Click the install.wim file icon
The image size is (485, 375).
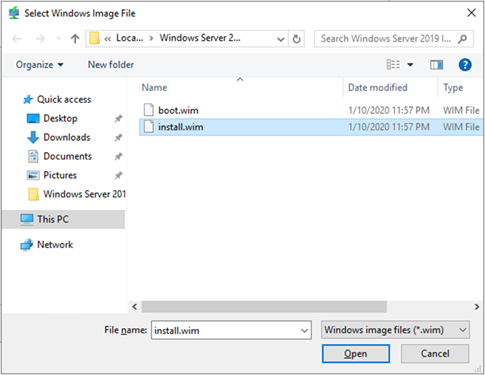tap(149, 127)
